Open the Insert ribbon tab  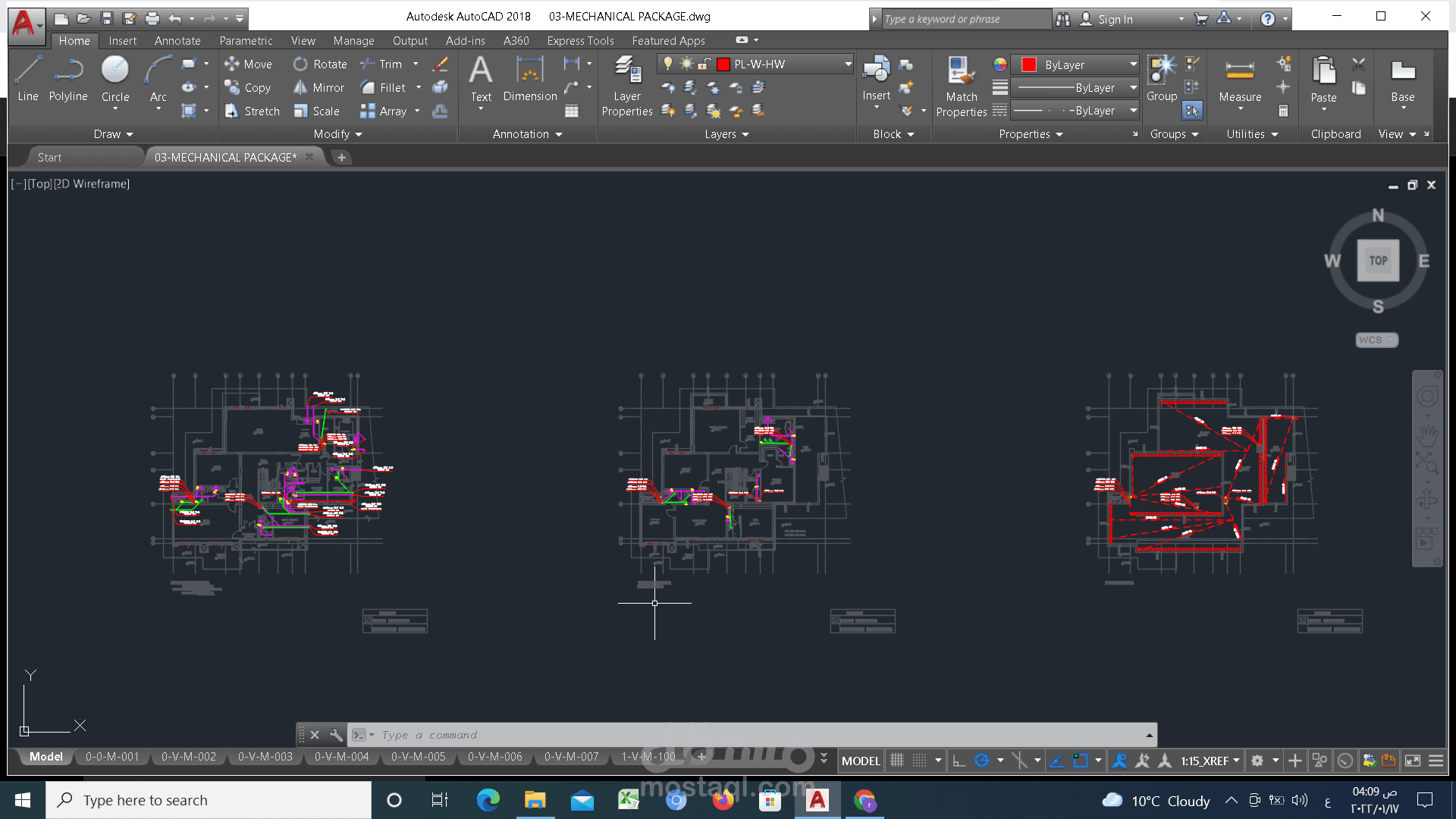pyautogui.click(x=123, y=41)
